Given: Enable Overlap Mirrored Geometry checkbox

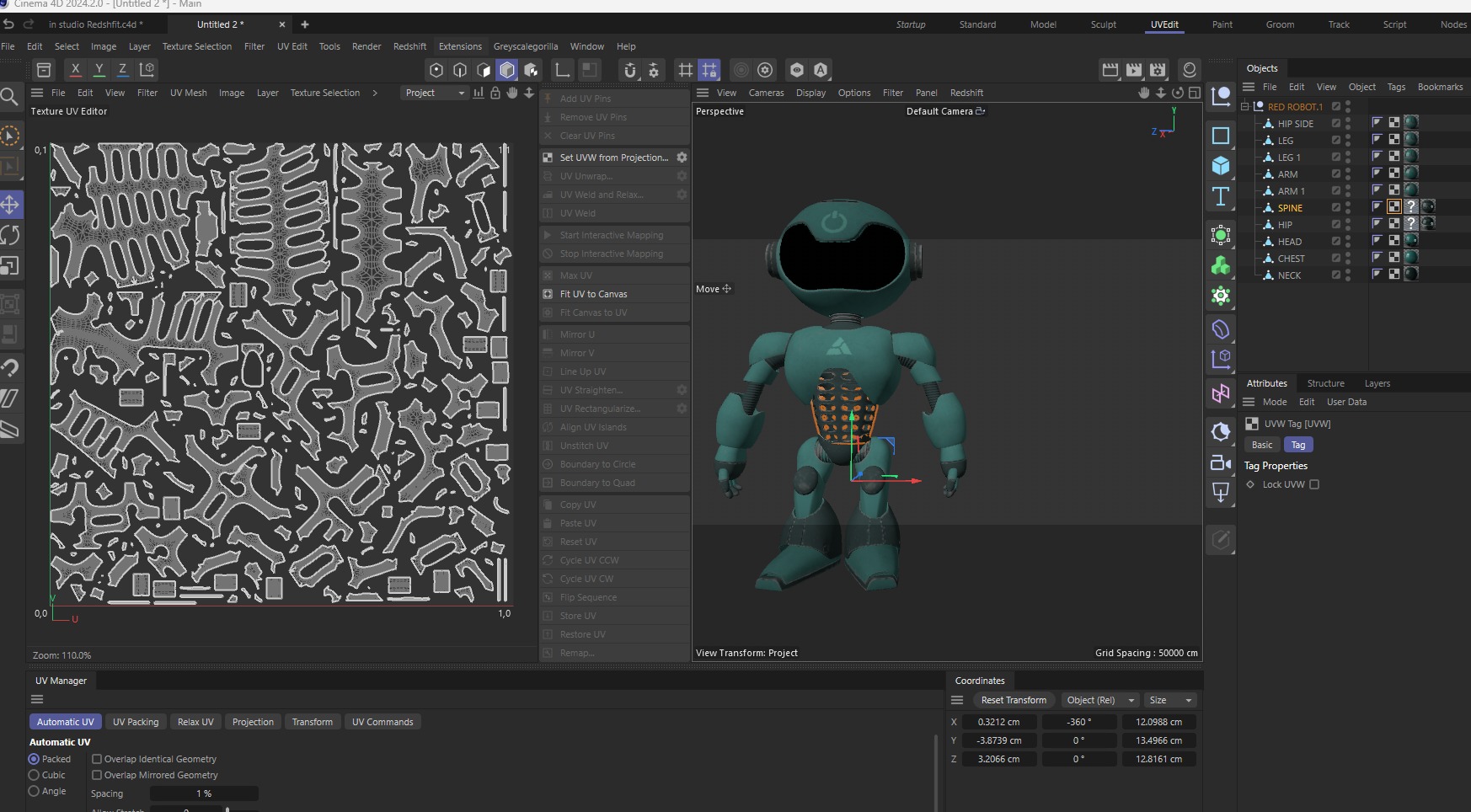Looking at the screenshot, I should coord(97,775).
